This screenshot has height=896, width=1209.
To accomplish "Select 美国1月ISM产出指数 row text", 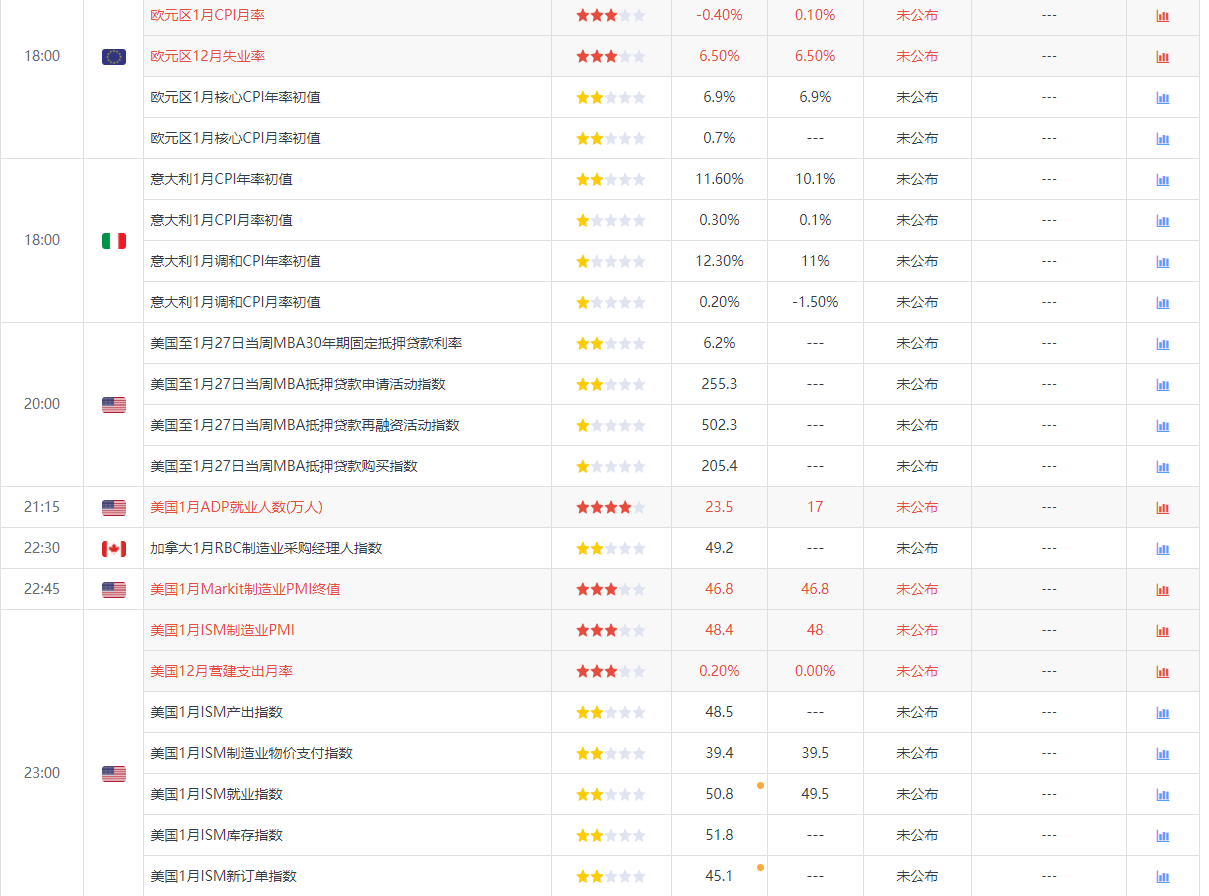I will [216, 712].
